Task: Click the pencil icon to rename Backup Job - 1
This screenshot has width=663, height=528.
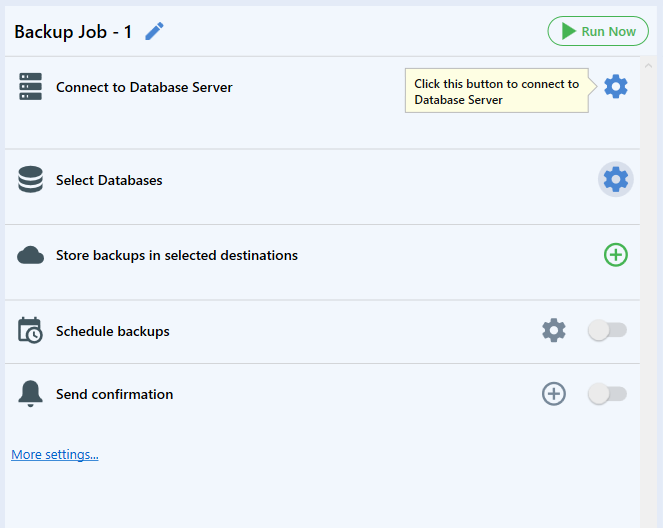Action: point(154,31)
